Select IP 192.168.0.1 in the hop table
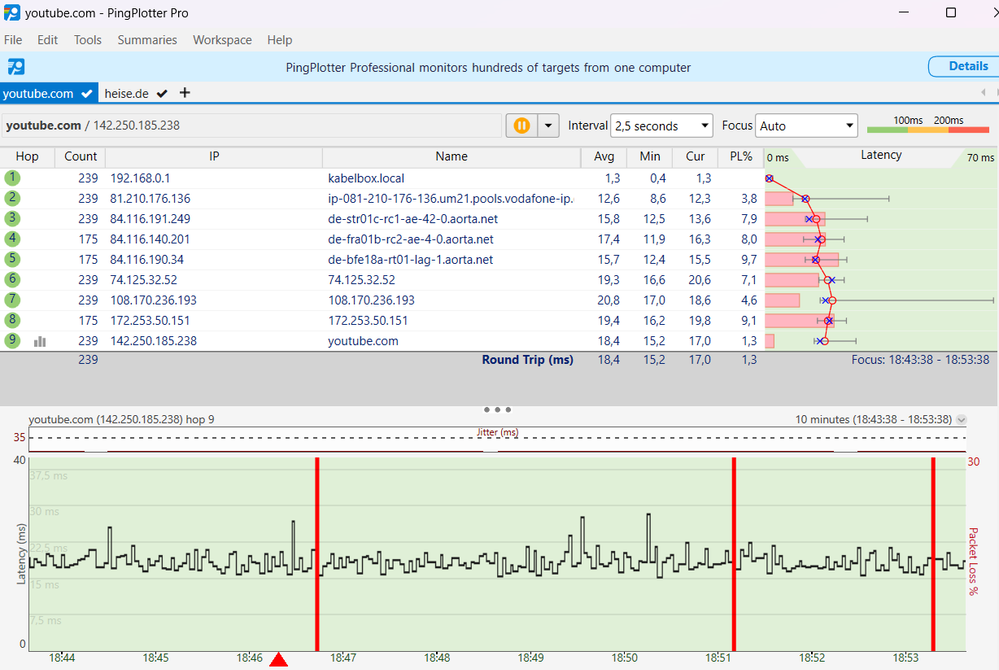999x670 pixels. click(140, 178)
